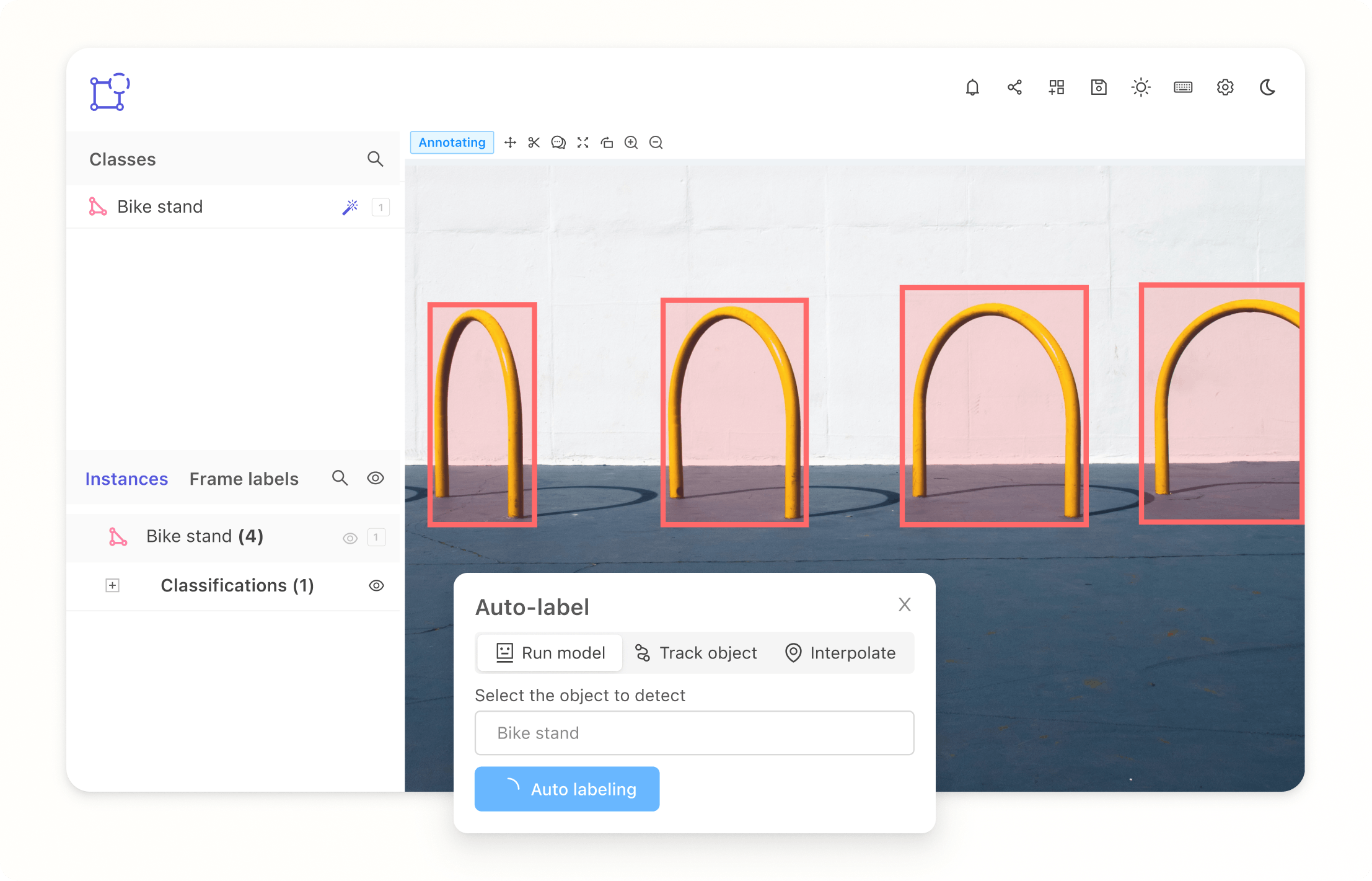Viewport: 1372px width, 881px height.
Task: Toggle visibility of Bike stand instances
Action: click(349, 536)
